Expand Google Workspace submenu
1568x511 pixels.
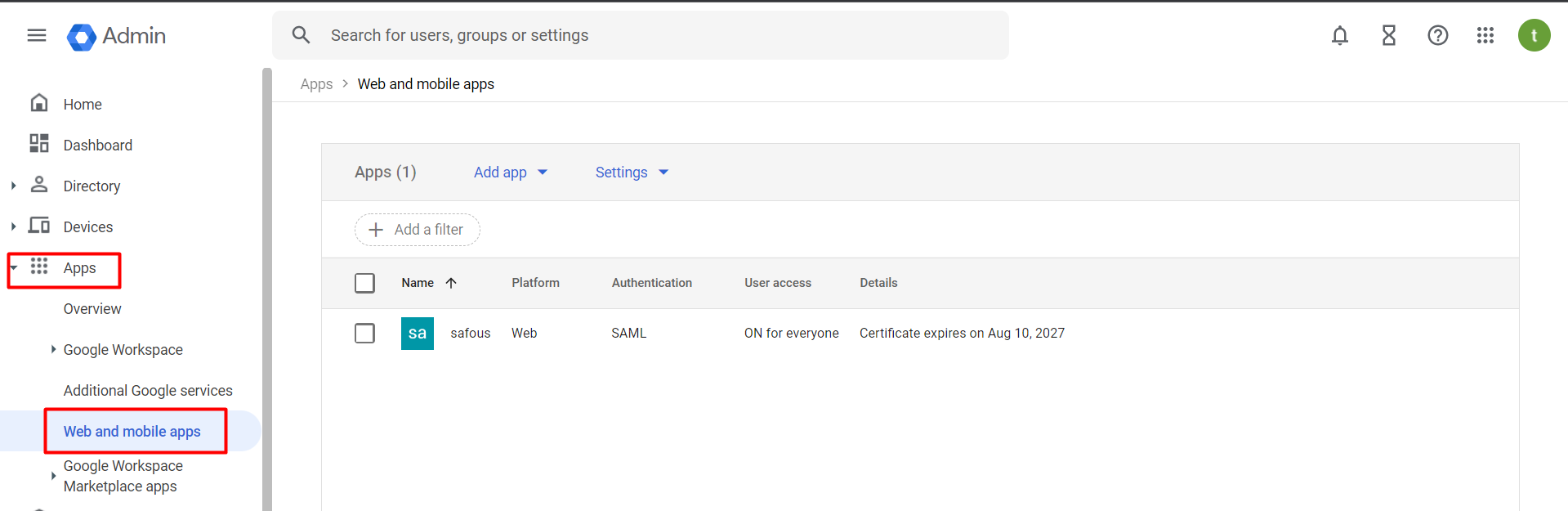53,349
